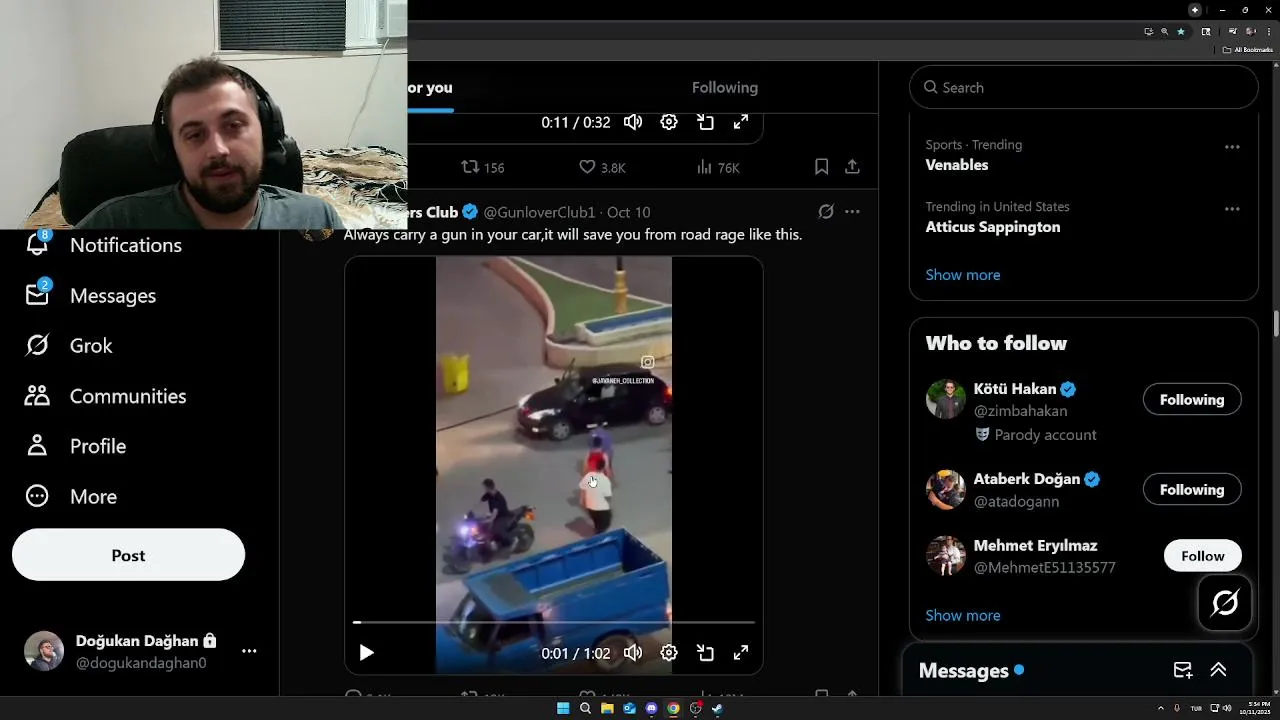Make the top 0:32 video fullscreen
This screenshot has width=1280, height=720.
(x=741, y=122)
